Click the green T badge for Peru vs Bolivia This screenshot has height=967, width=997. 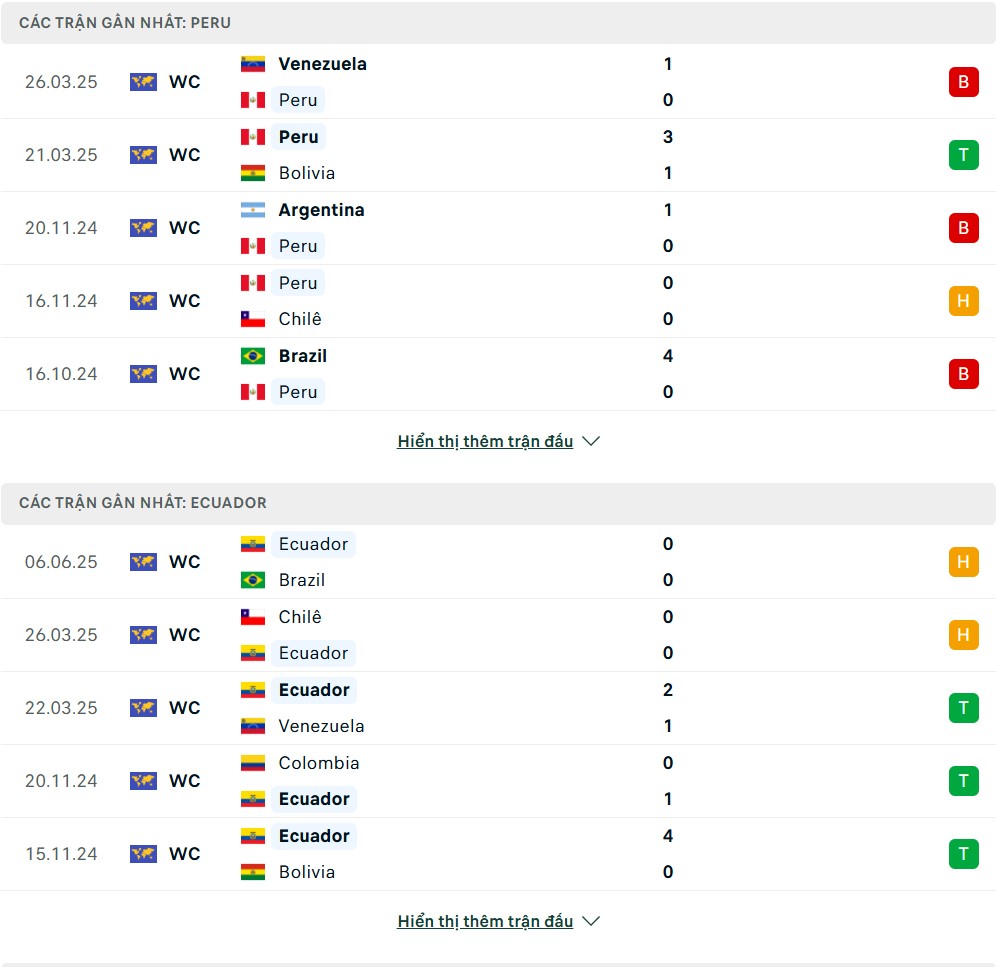[963, 155]
